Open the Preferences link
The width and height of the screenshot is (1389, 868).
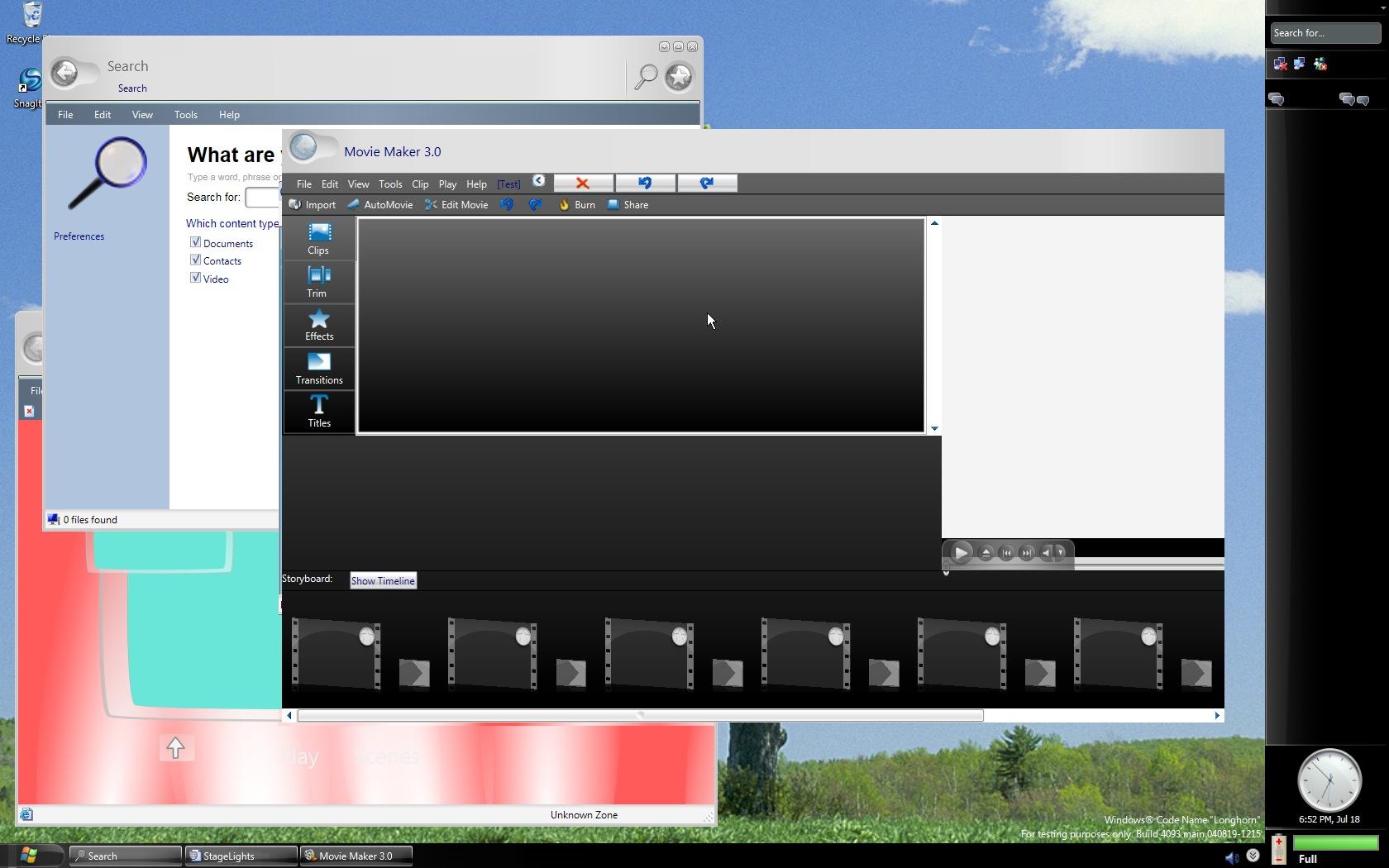click(79, 236)
